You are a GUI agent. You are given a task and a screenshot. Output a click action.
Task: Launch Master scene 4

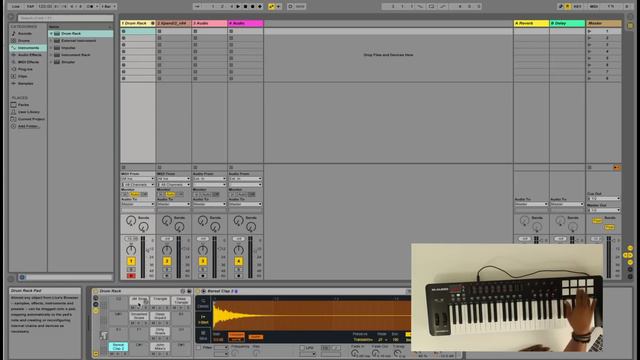589,51
